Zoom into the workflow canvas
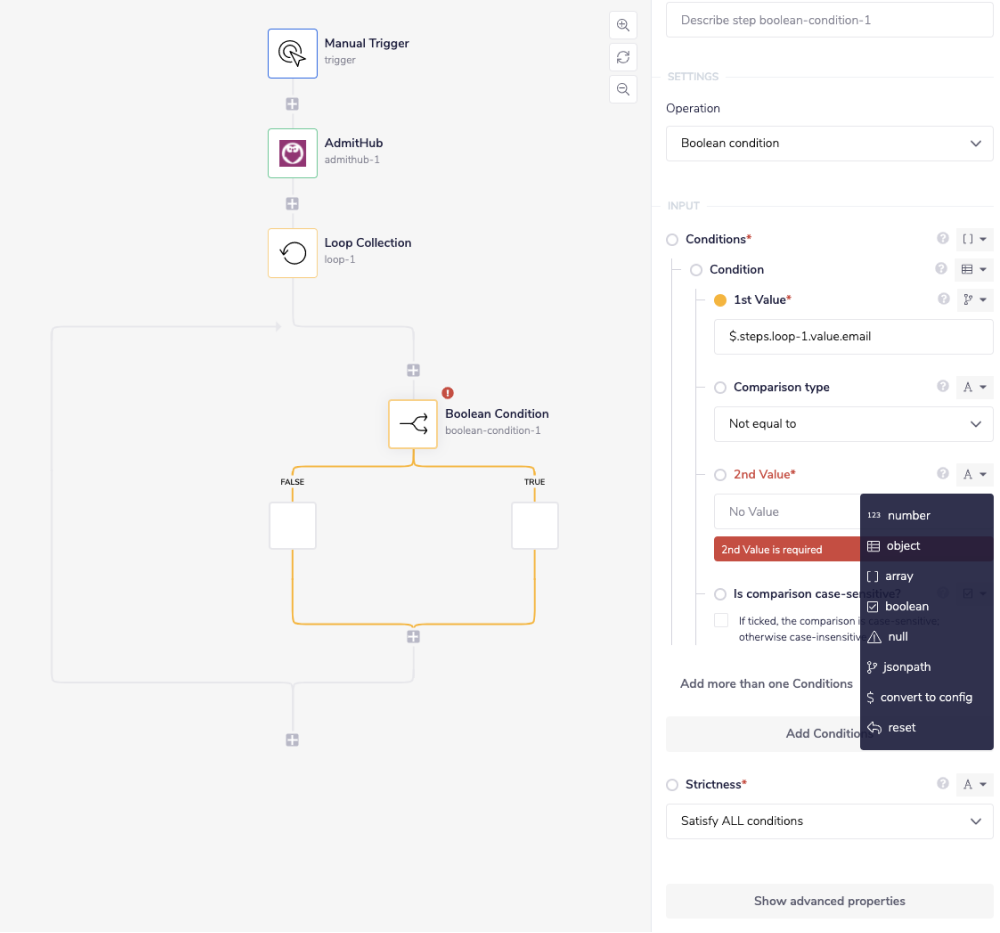 point(623,25)
